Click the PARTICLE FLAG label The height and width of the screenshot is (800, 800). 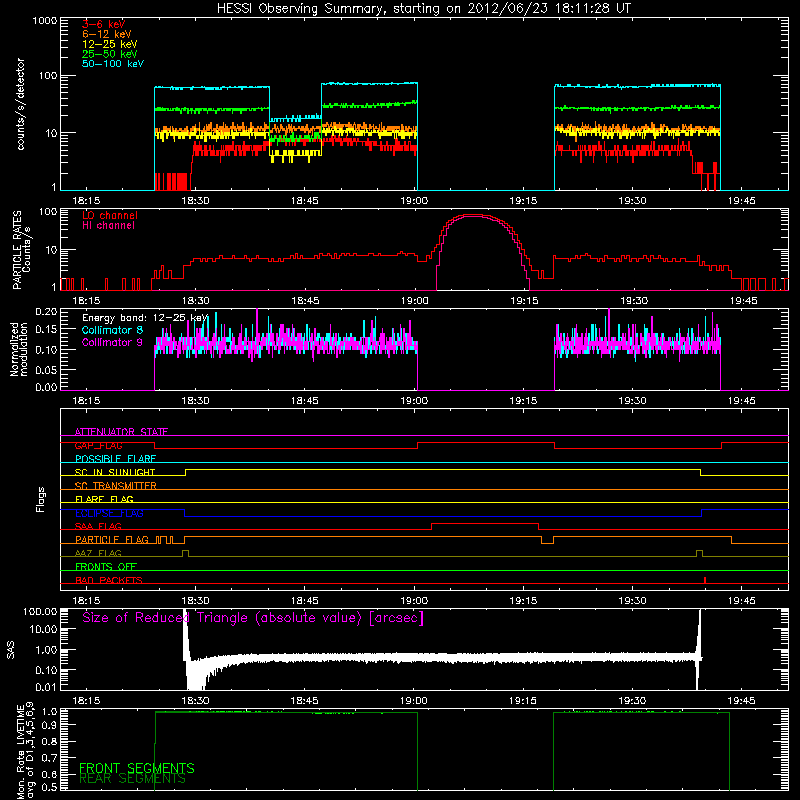tap(112, 539)
